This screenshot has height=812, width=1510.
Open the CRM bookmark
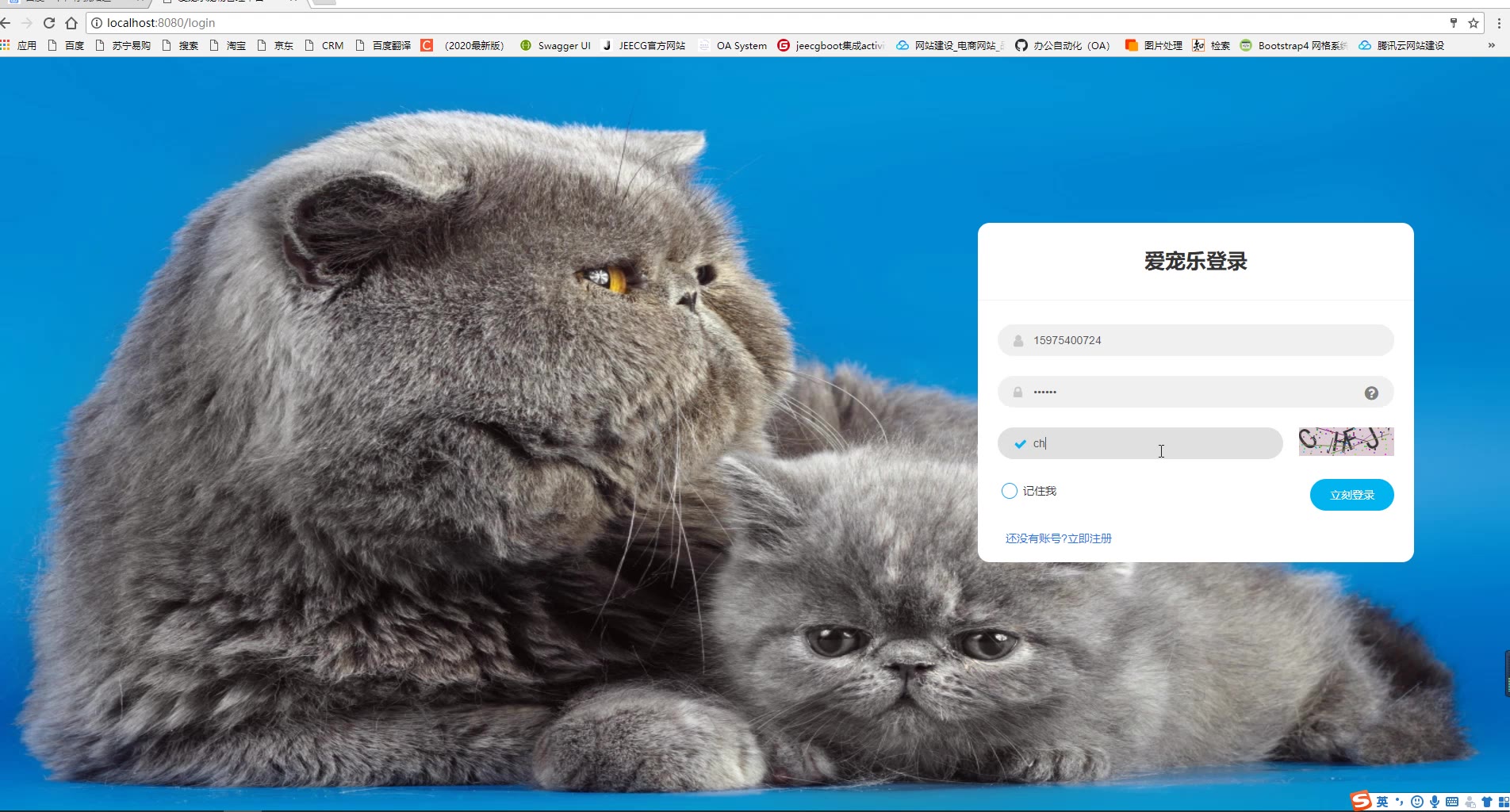324,45
